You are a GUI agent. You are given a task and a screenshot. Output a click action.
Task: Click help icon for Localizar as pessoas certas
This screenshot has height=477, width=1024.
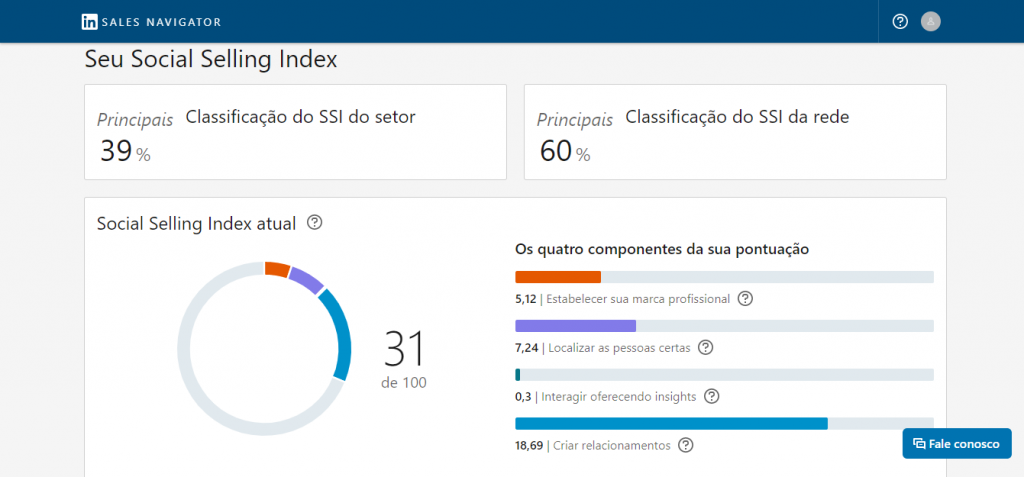[x=705, y=347]
